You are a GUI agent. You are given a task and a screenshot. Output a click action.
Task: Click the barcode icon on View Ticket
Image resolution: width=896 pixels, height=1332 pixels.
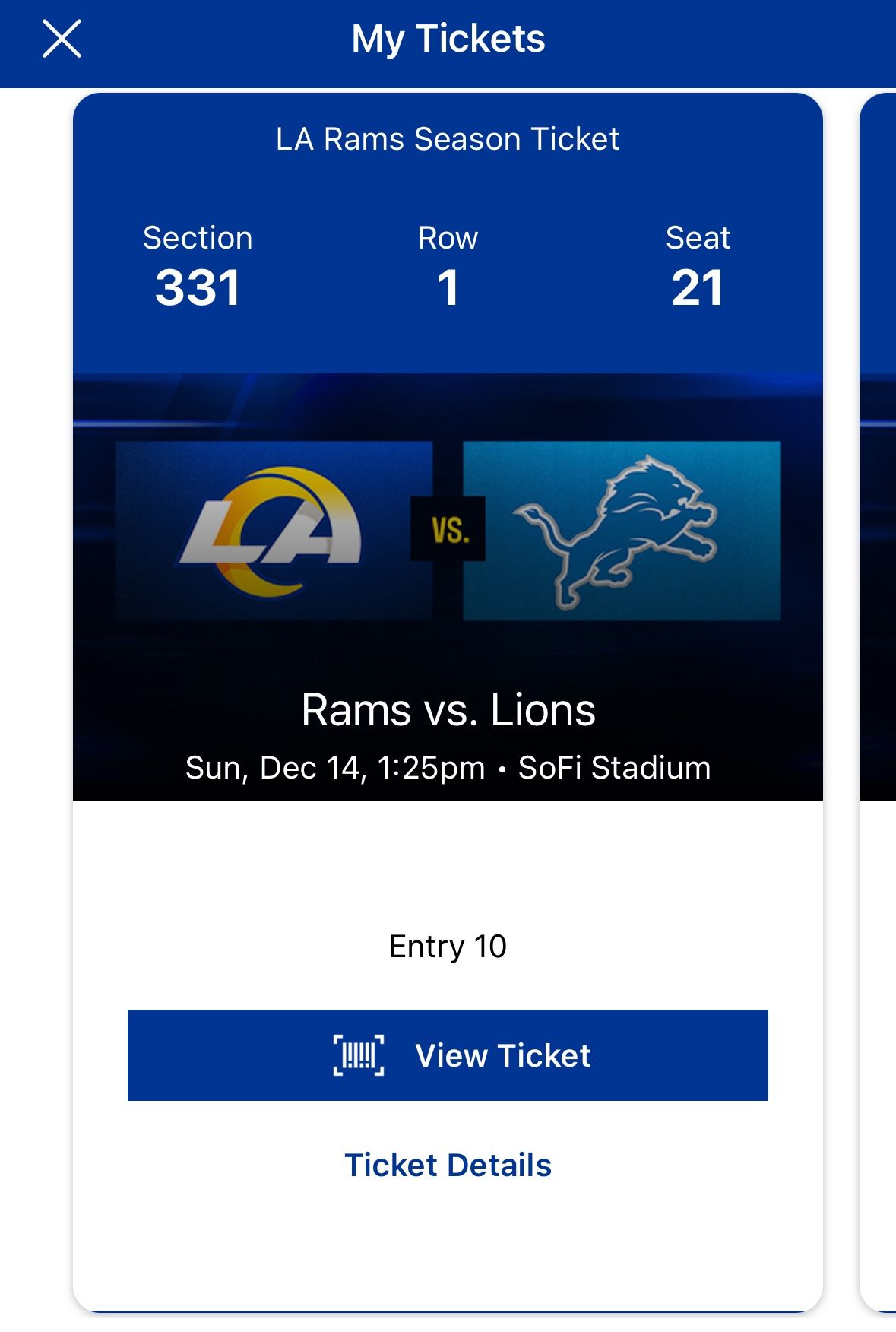pyautogui.click(x=357, y=1054)
